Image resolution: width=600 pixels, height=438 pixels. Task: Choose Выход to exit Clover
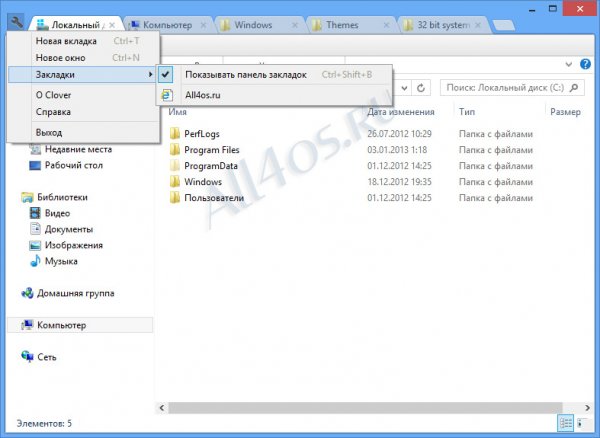click(84, 132)
